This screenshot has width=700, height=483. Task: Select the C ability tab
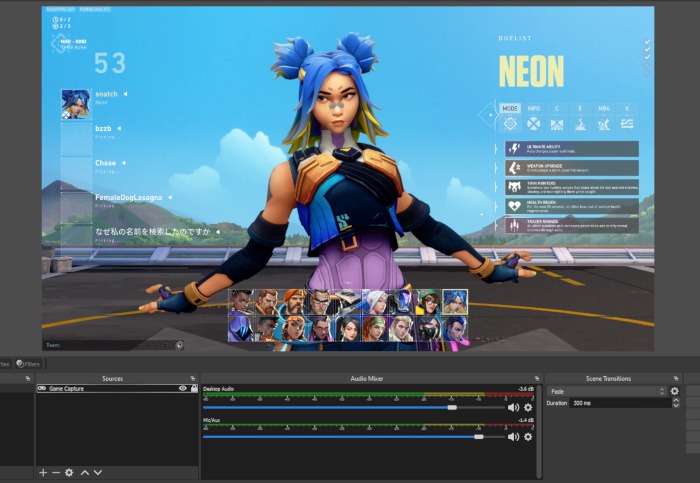point(557,108)
